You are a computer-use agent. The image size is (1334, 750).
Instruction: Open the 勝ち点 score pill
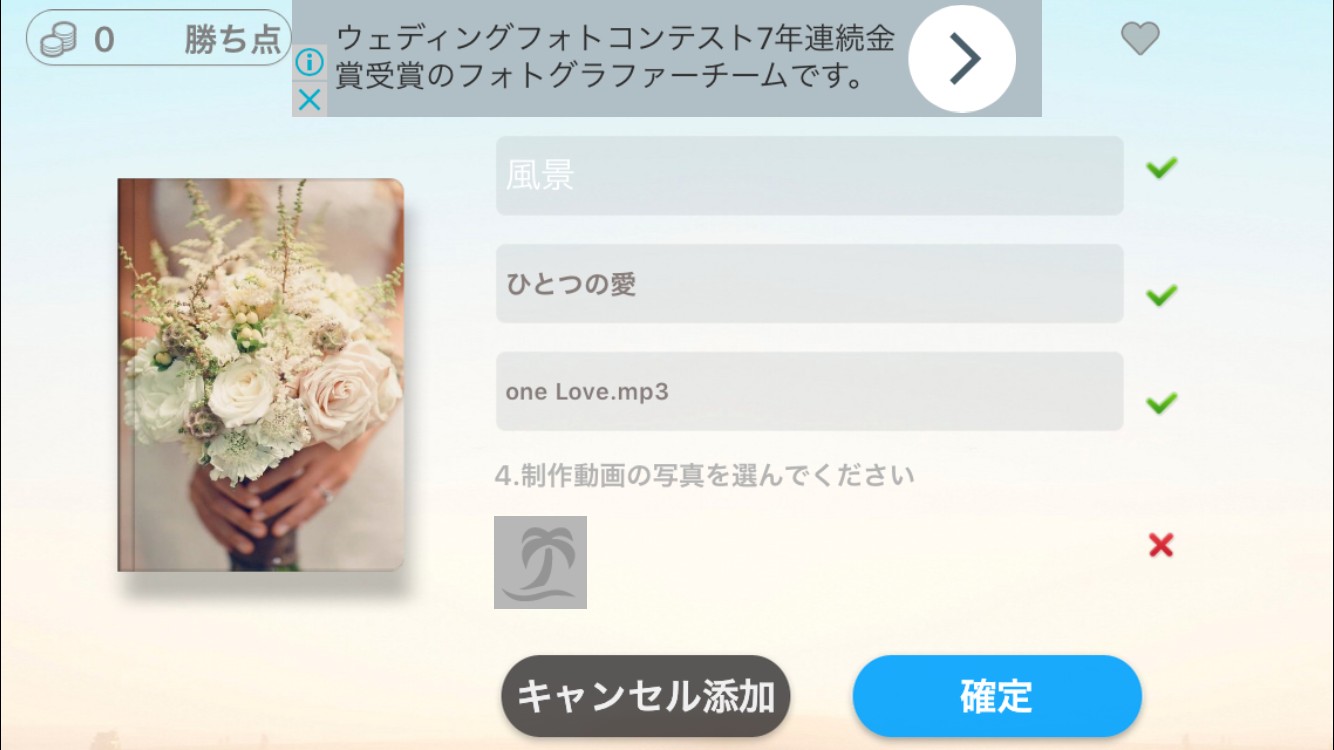click(x=158, y=39)
